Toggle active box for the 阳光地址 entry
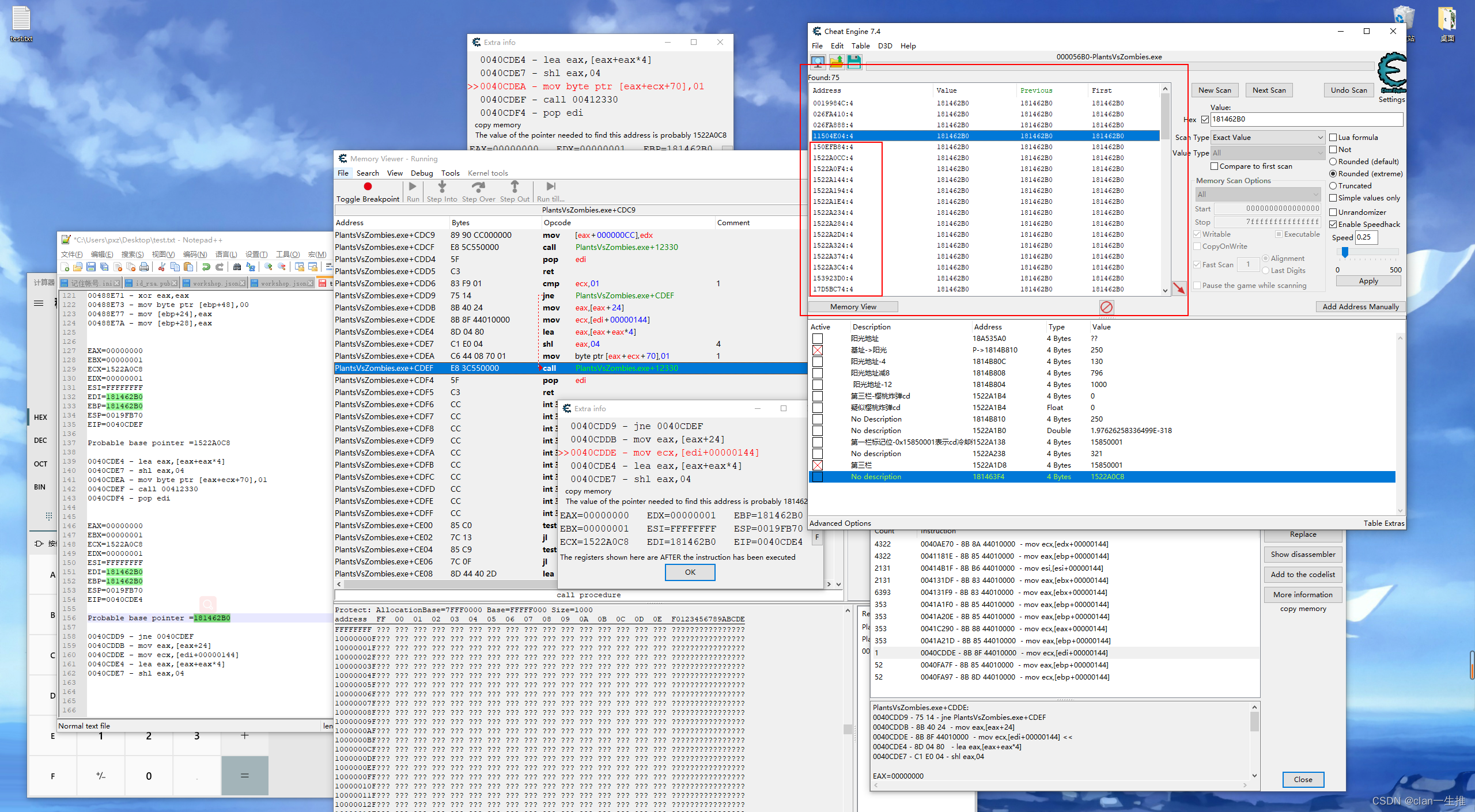The image size is (1475, 812). point(817,339)
